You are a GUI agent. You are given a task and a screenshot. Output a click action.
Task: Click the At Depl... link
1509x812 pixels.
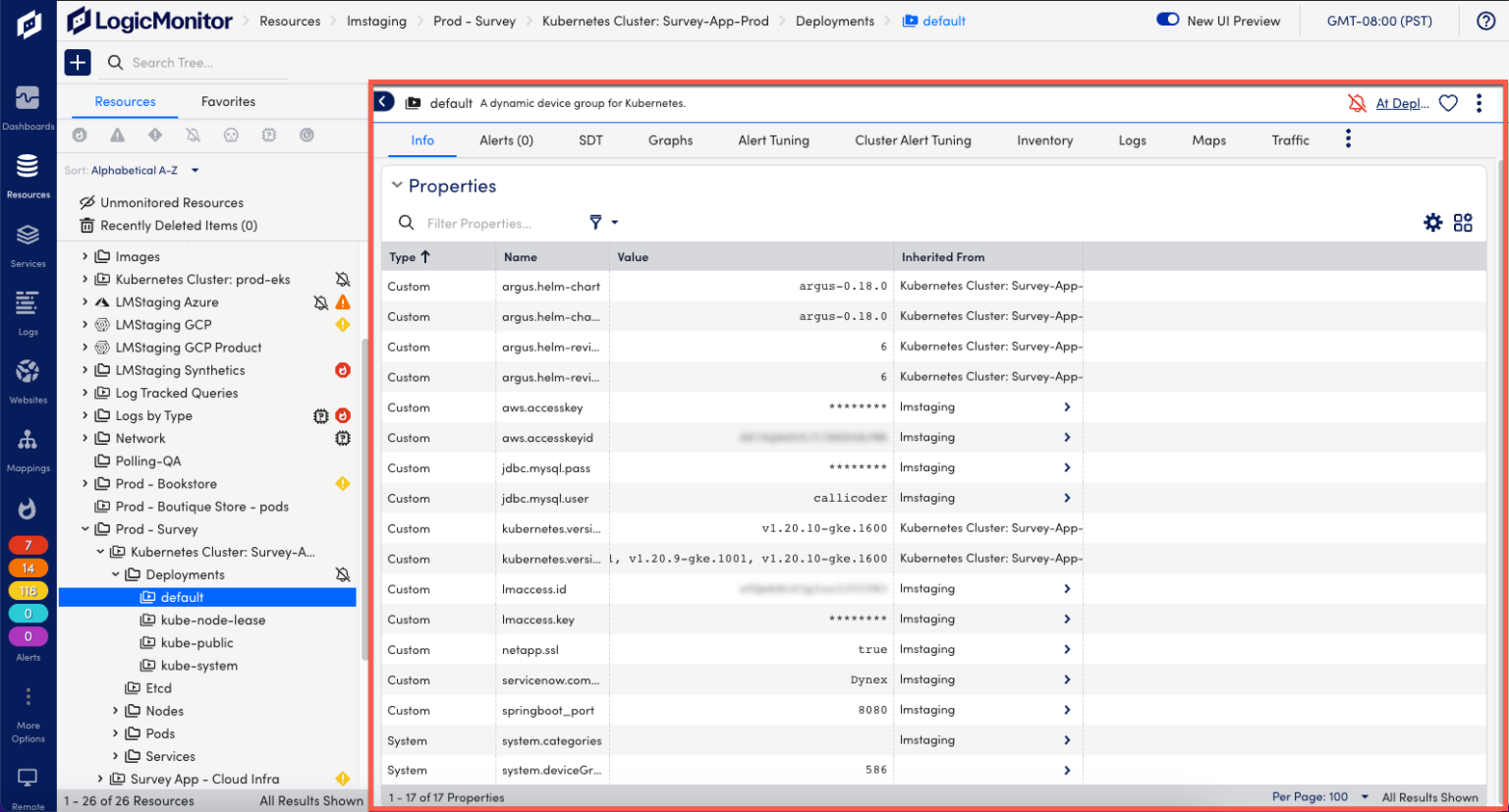coord(1403,102)
